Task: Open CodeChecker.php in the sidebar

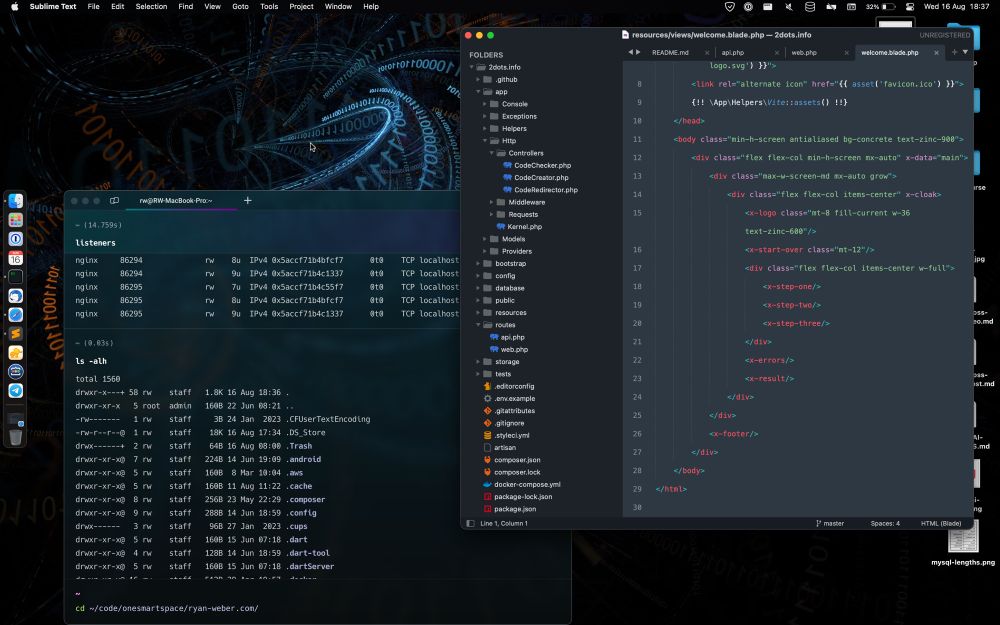Action: click(x=542, y=165)
